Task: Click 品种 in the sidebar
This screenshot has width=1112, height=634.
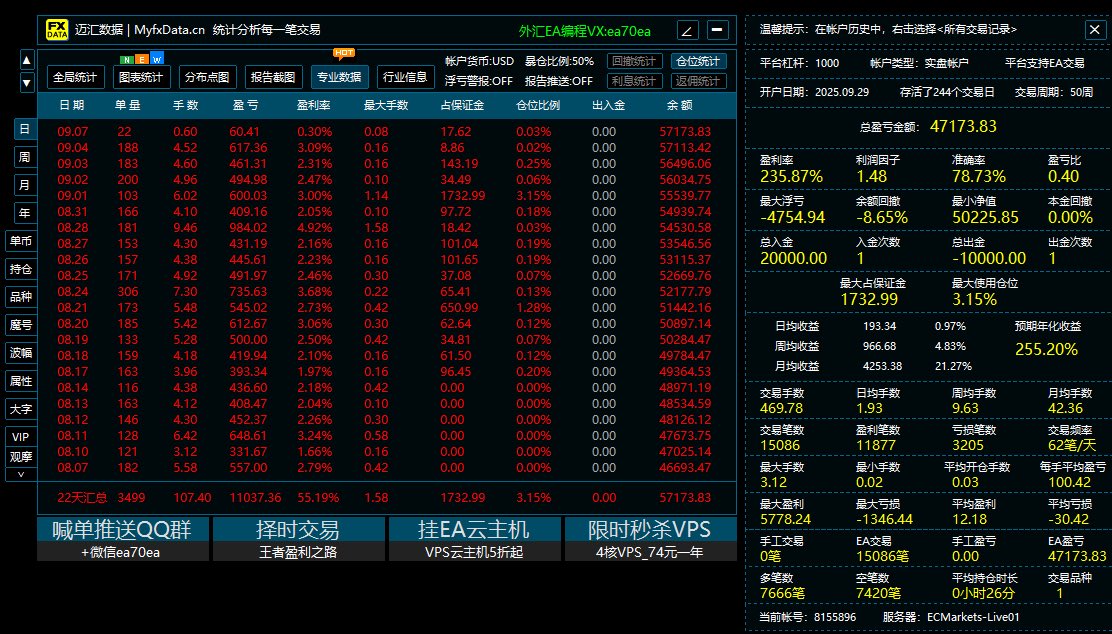Action: 21,296
